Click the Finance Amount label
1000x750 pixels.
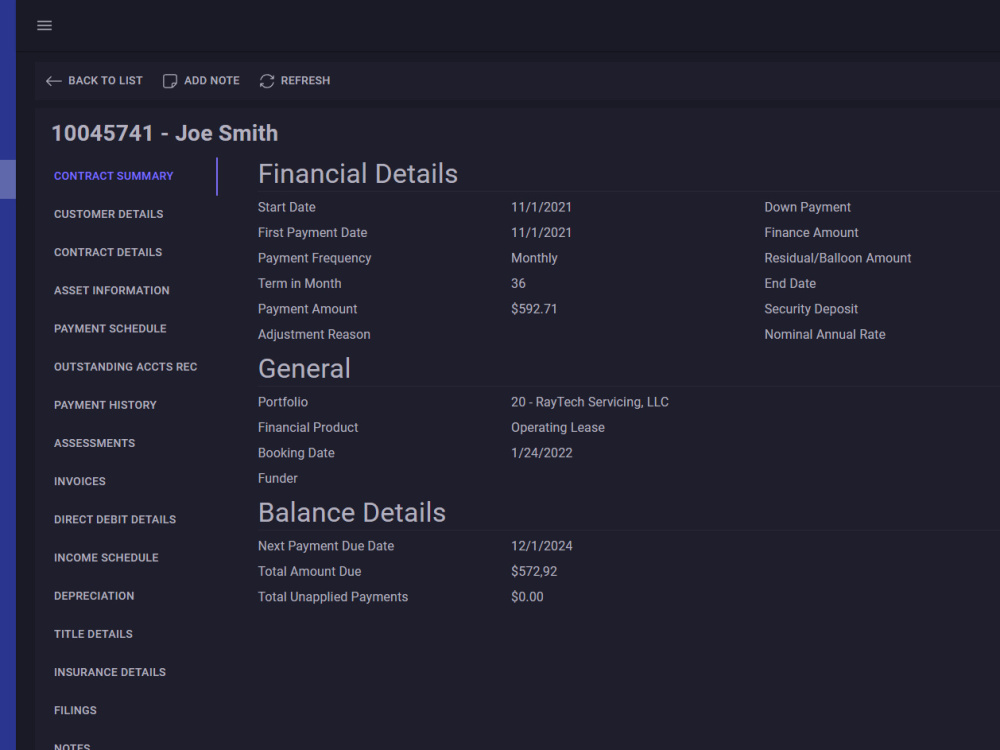tap(811, 233)
